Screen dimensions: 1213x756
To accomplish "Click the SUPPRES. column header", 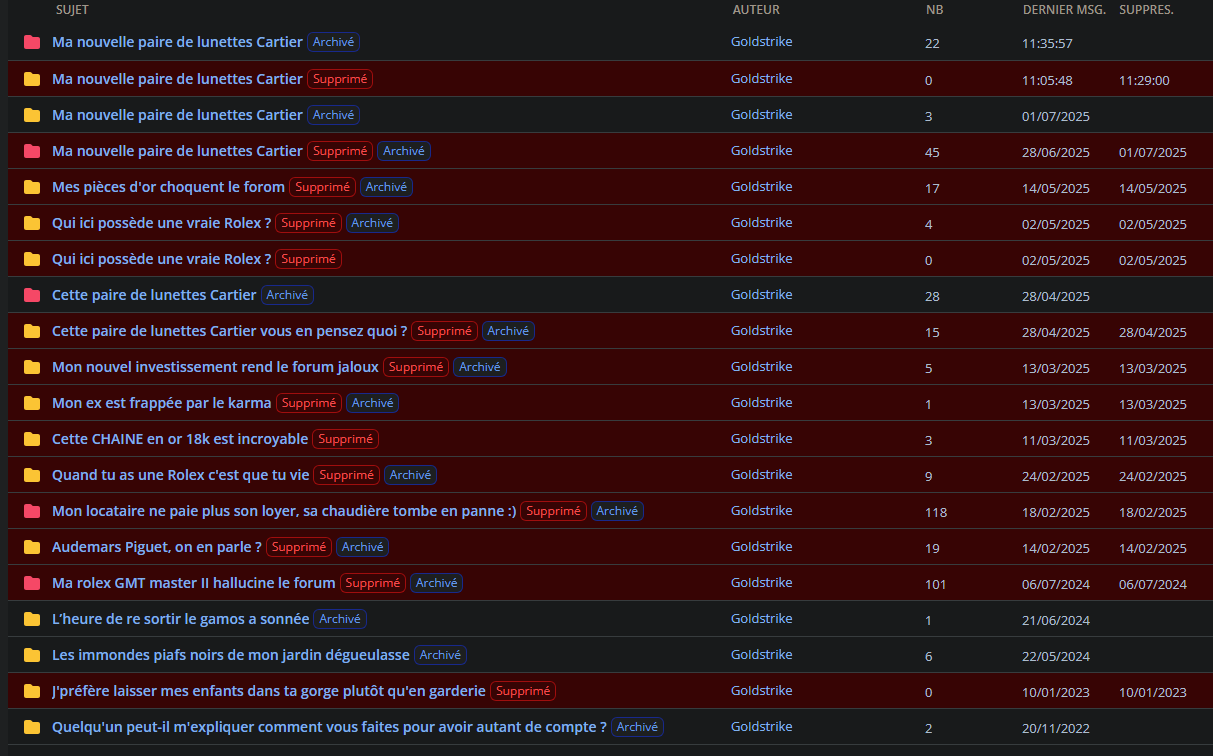I will point(1146,10).
